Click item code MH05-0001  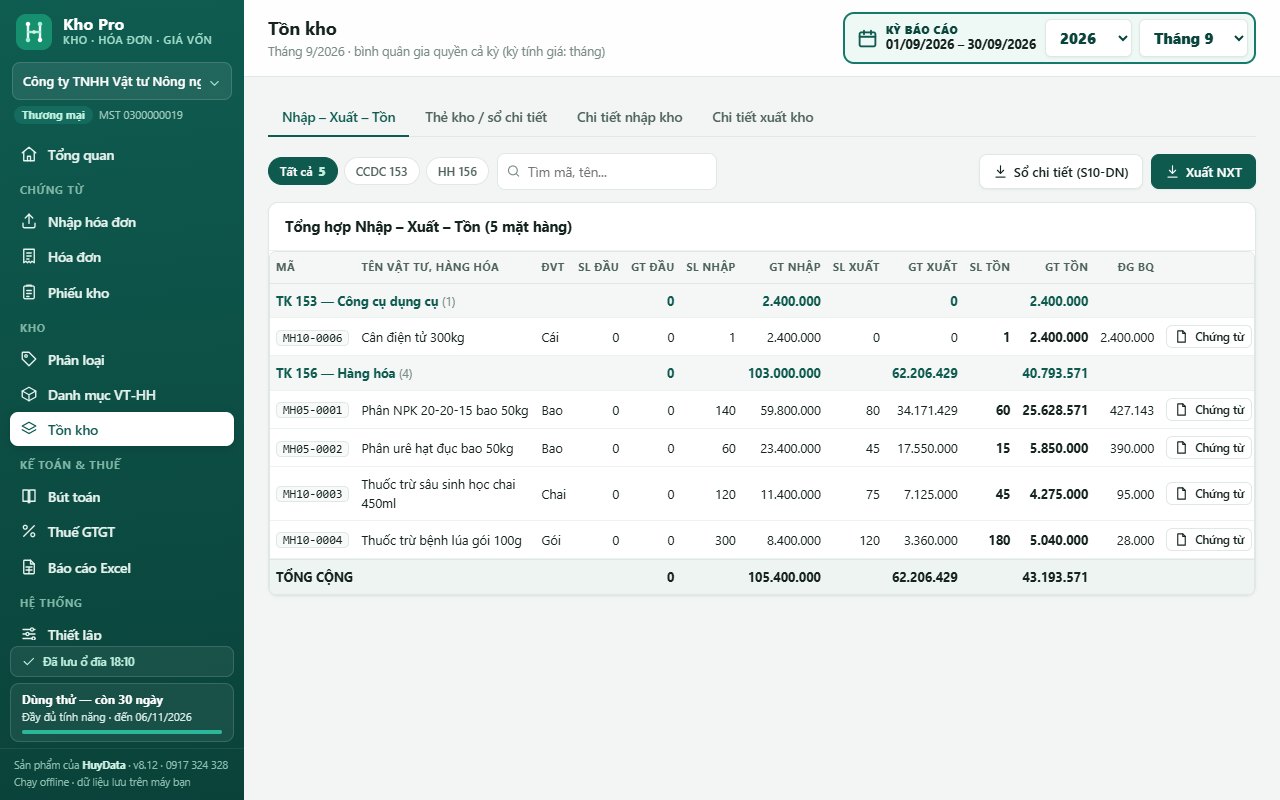point(312,410)
